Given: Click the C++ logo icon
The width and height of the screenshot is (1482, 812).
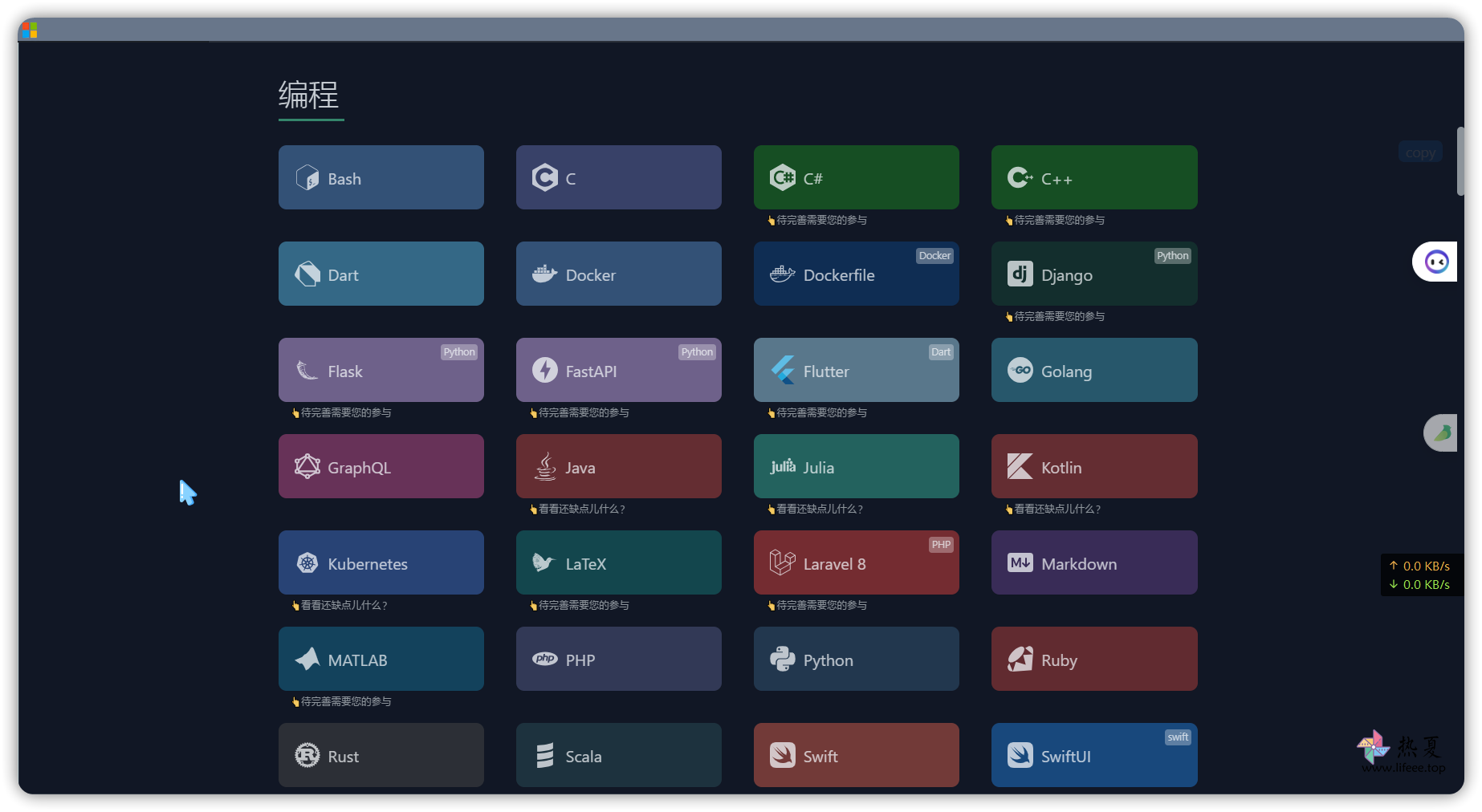Looking at the screenshot, I should point(1020,177).
